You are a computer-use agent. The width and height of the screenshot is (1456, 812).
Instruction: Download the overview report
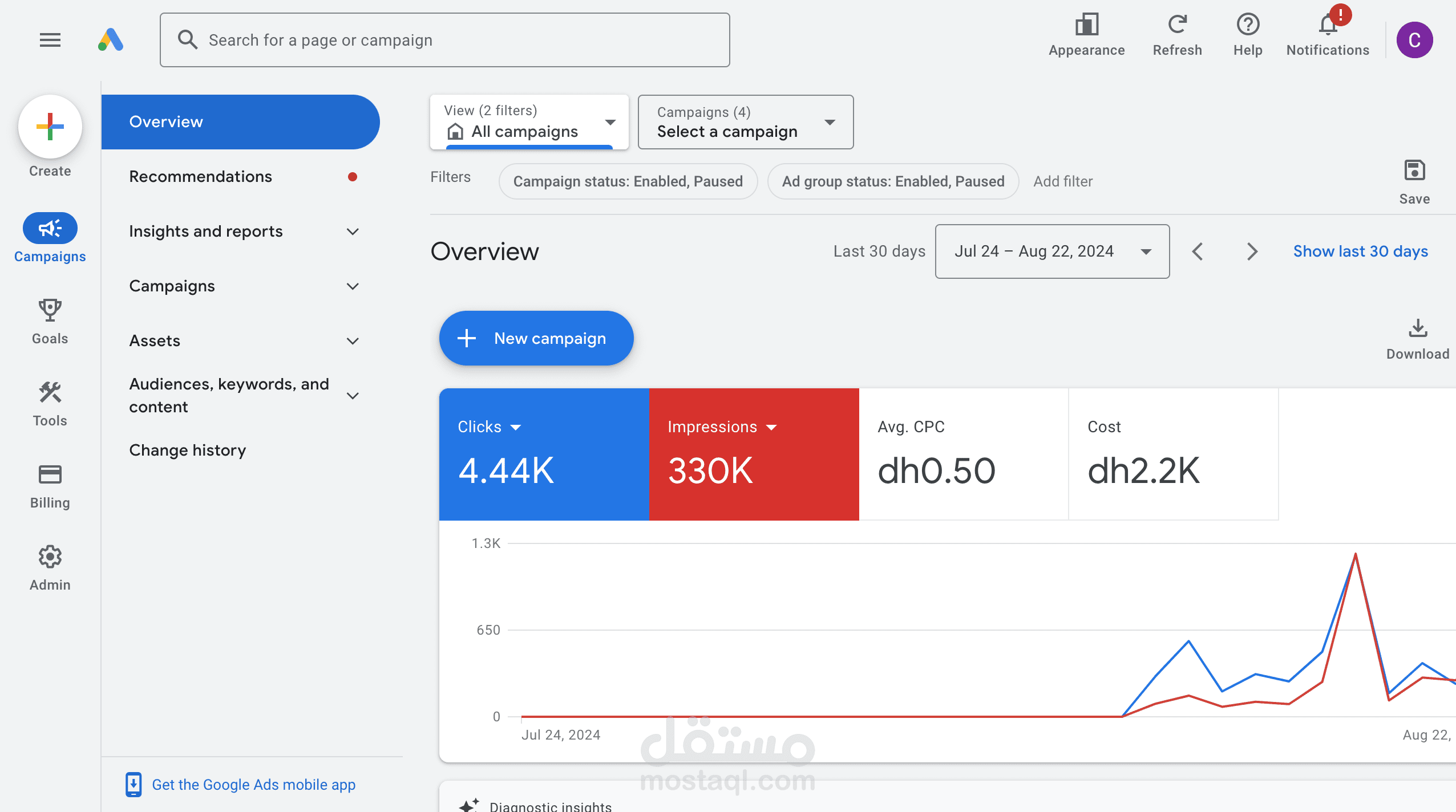pos(1418,340)
